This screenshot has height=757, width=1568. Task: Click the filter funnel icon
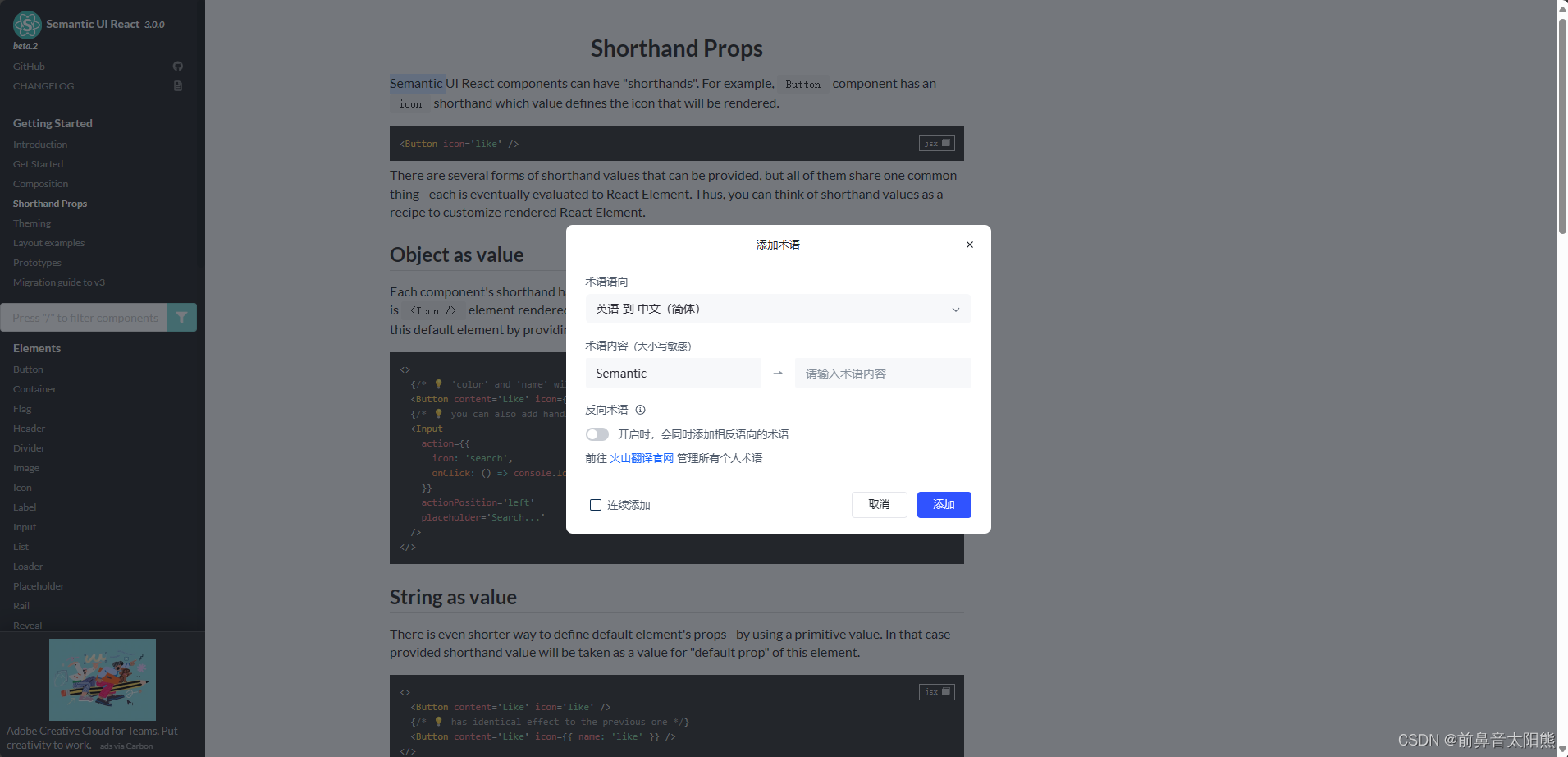tap(181, 317)
